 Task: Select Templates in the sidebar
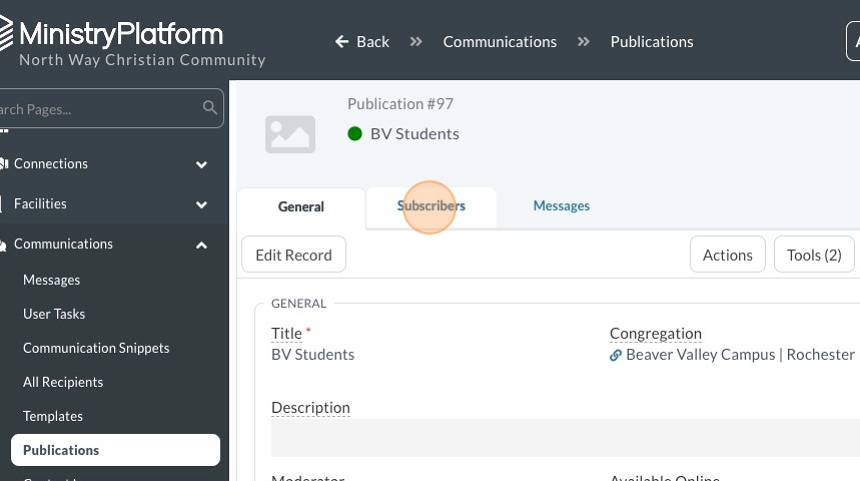tap(53, 416)
